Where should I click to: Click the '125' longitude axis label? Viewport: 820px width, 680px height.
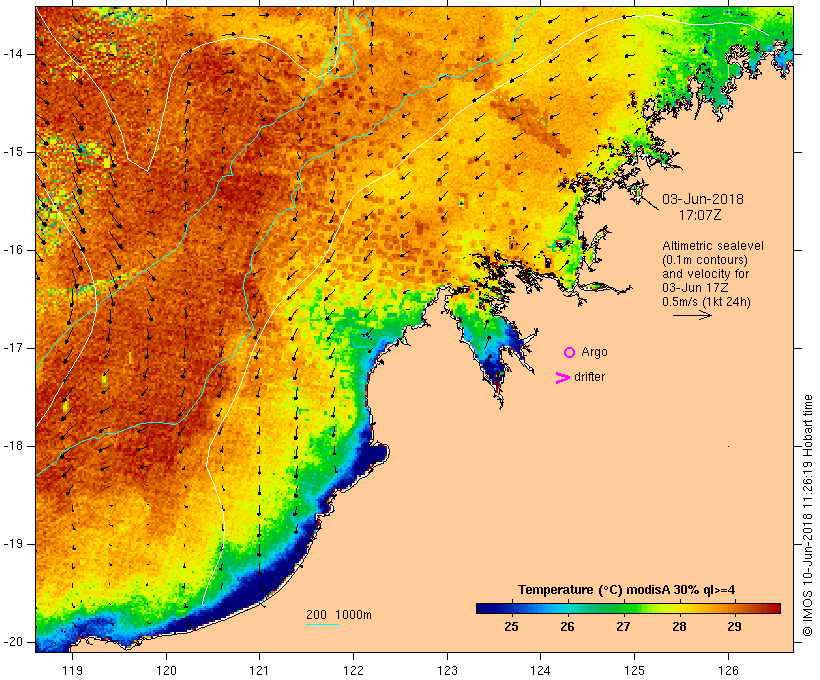coord(634,671)
